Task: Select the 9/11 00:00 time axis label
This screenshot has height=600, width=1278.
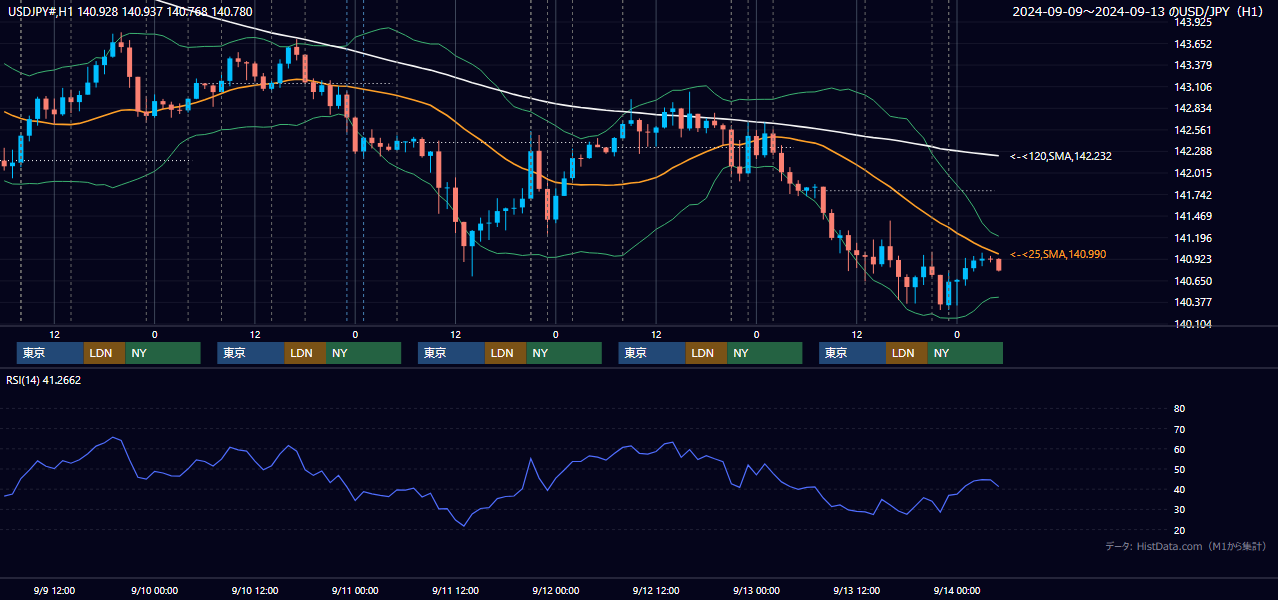Action: click(x=355, y=590)
